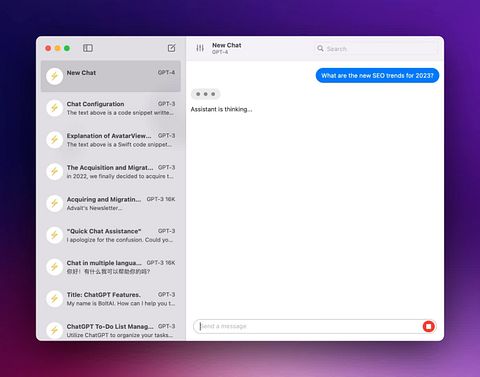Click bolt avatar beside Quick Chat Assistance
This screenshot has height=377, width=480.
[54, 235]
